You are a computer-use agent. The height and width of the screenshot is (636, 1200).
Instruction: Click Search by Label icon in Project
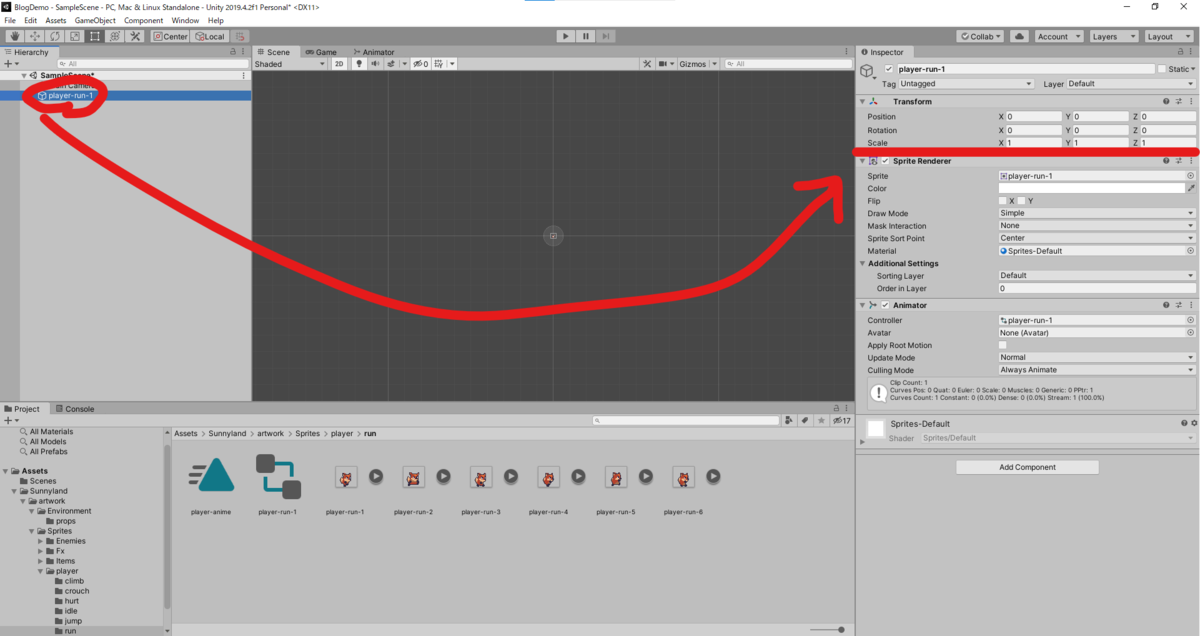tap(804, 421)
